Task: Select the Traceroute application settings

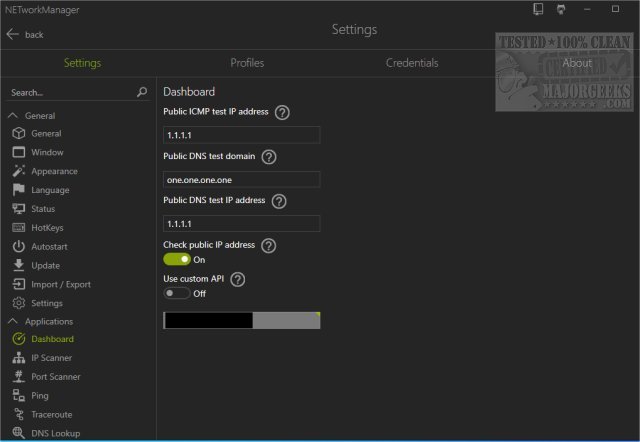Action: pos(51,414)
